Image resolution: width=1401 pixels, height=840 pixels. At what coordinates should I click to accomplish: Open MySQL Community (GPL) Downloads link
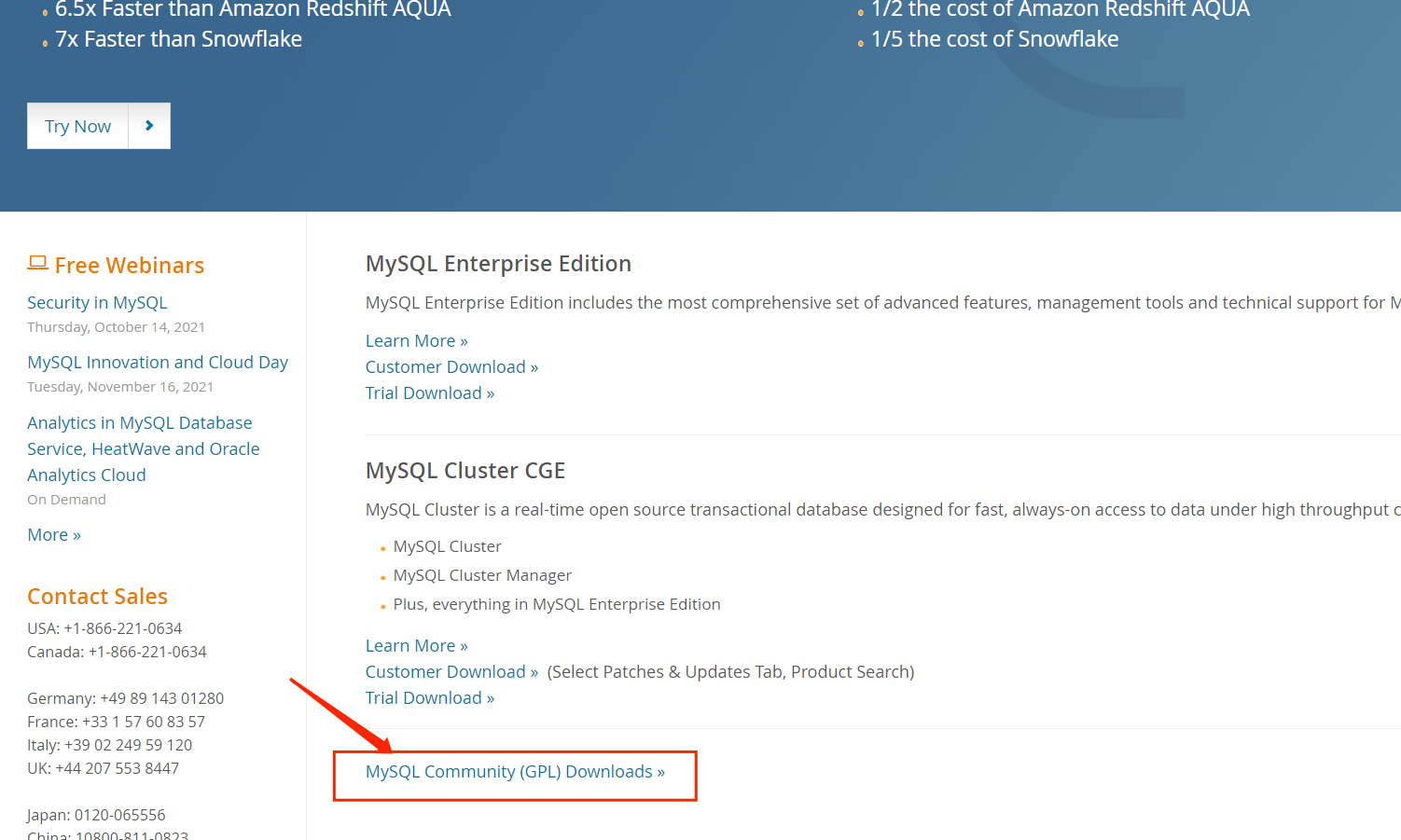[515, 772]
